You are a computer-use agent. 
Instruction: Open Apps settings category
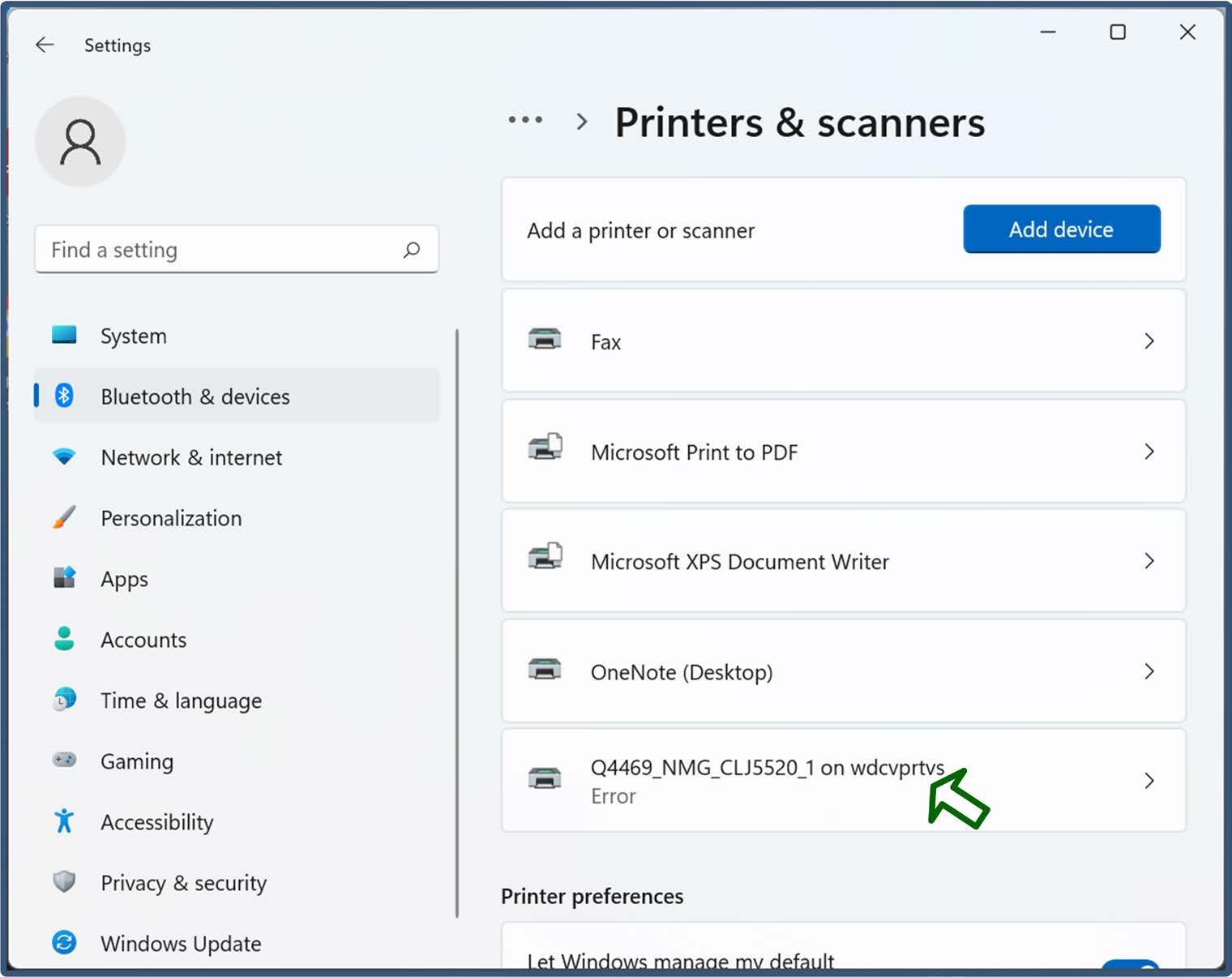pyautogui.click(x=237, y=578)
